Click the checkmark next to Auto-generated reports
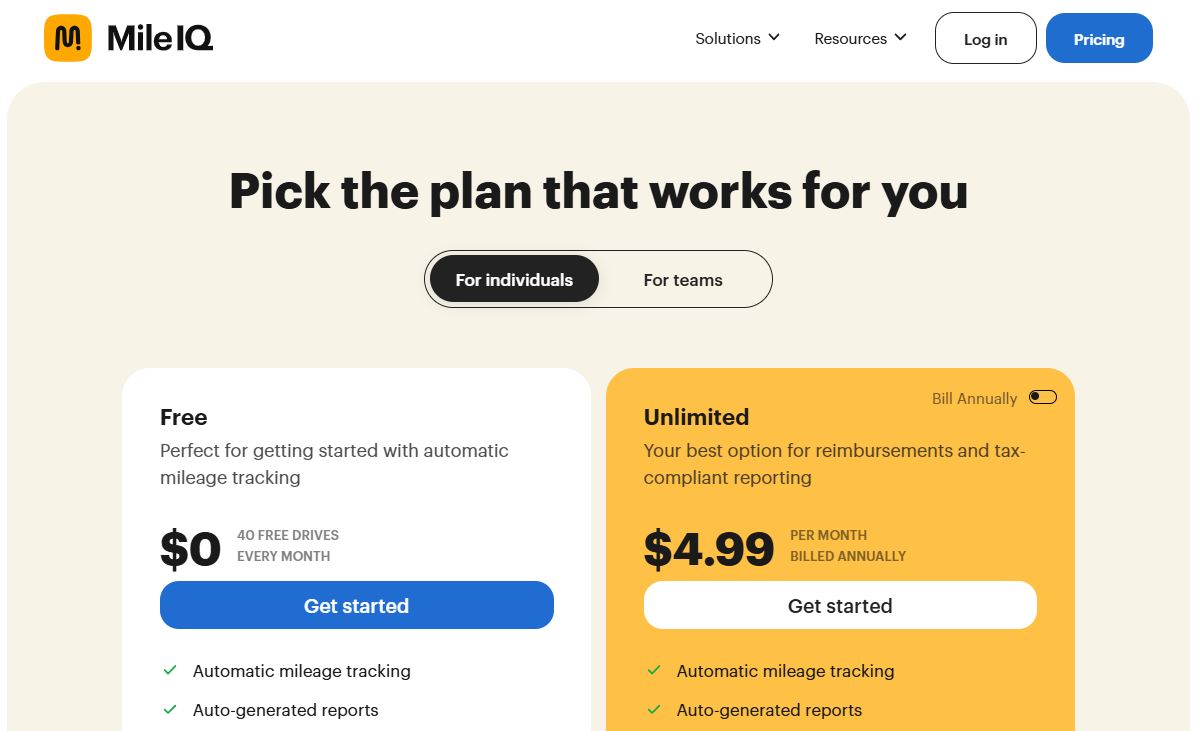Screen dimensions: 1199x731 pos(170,710)
